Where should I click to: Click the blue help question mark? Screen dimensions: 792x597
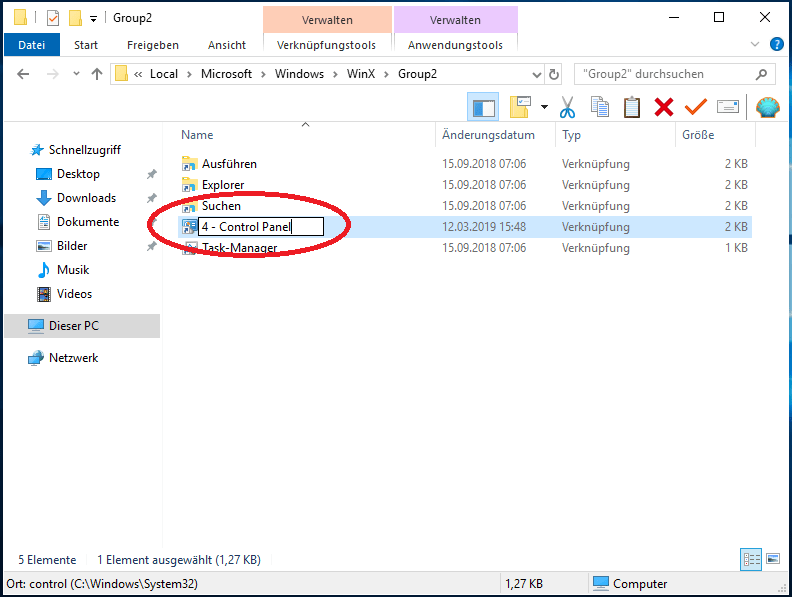tap(776, 45)
